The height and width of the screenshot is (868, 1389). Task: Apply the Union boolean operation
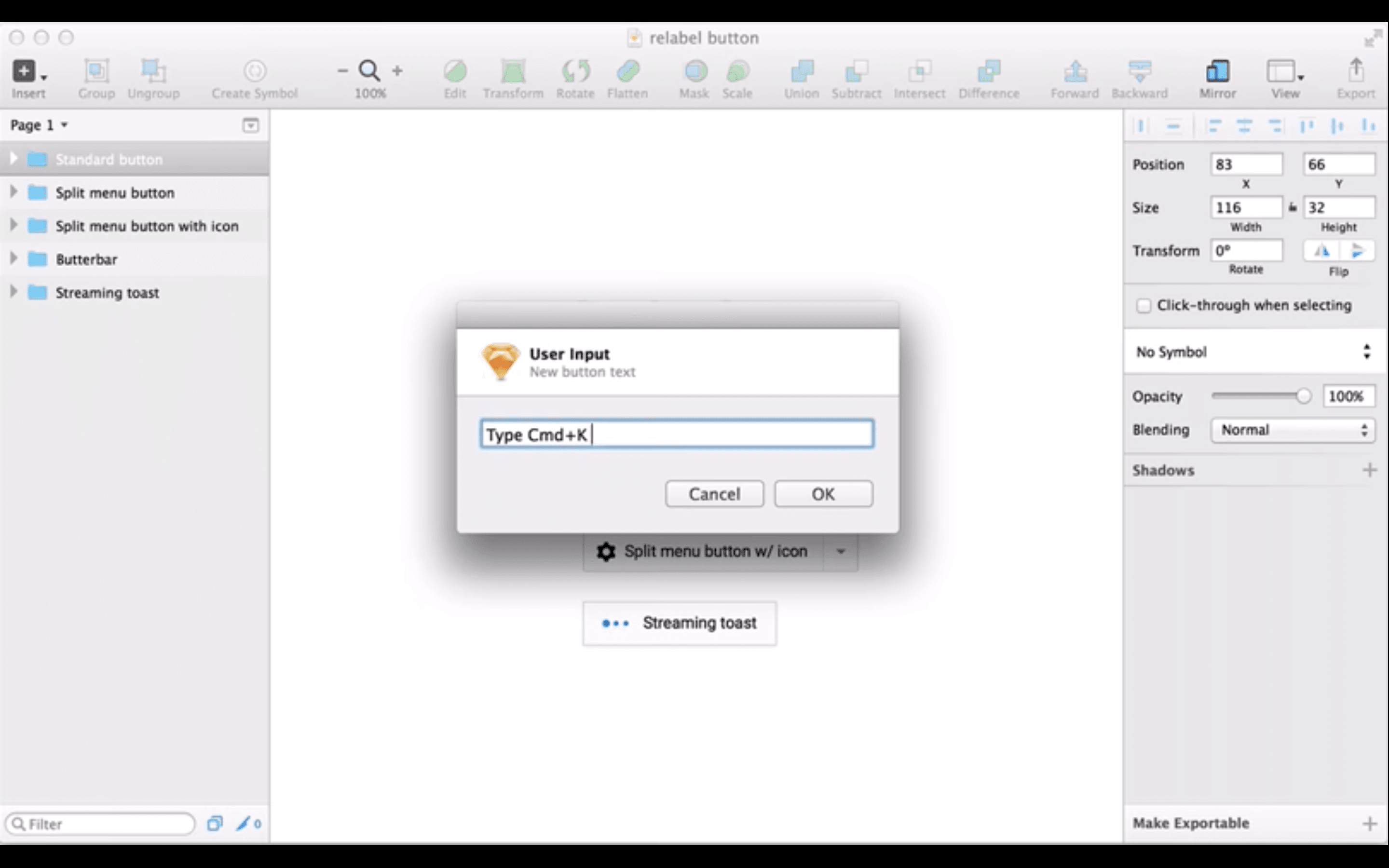pyautogui.click(x=802, y=71)
